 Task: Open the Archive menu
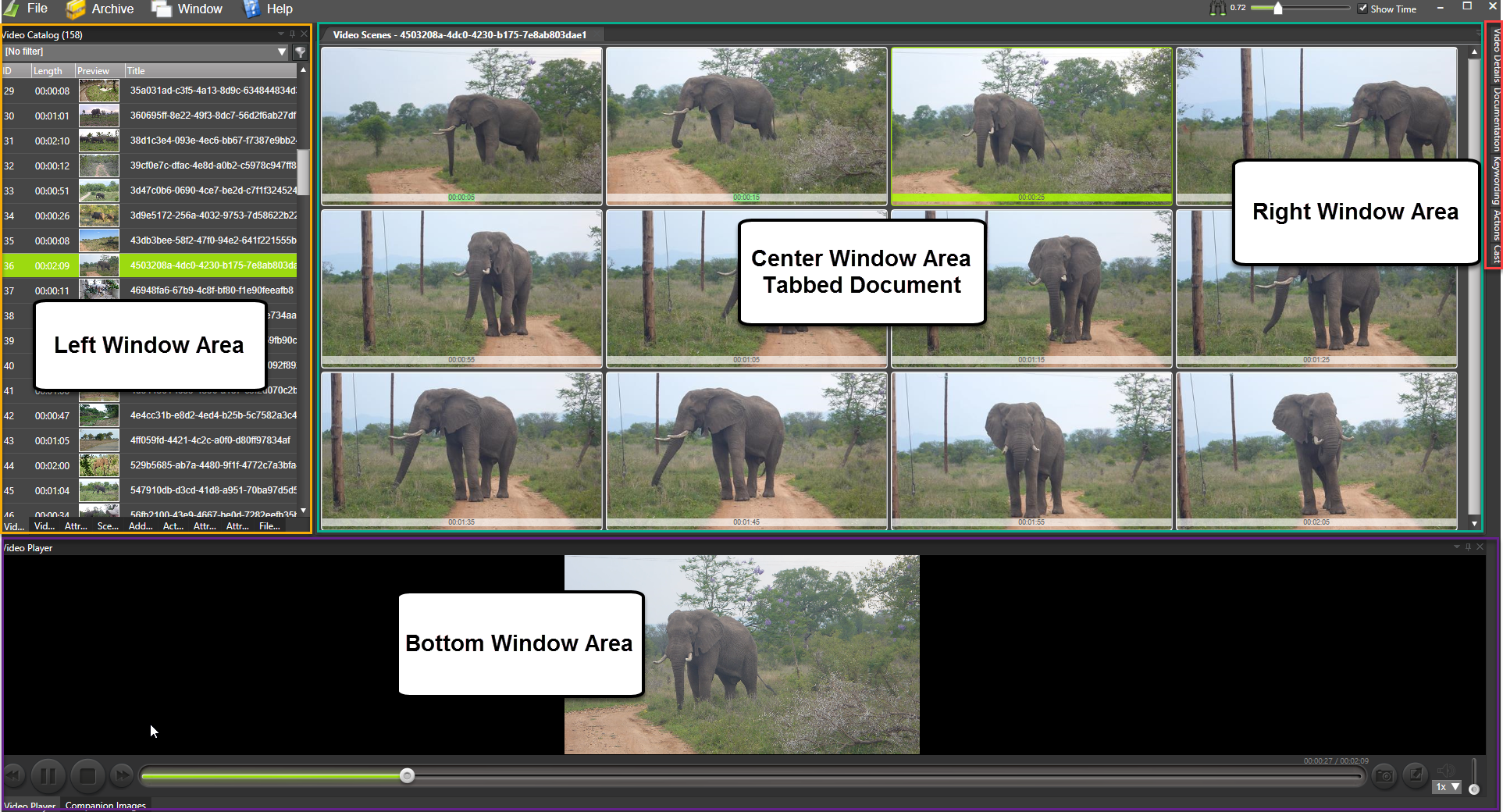[100, 9]
